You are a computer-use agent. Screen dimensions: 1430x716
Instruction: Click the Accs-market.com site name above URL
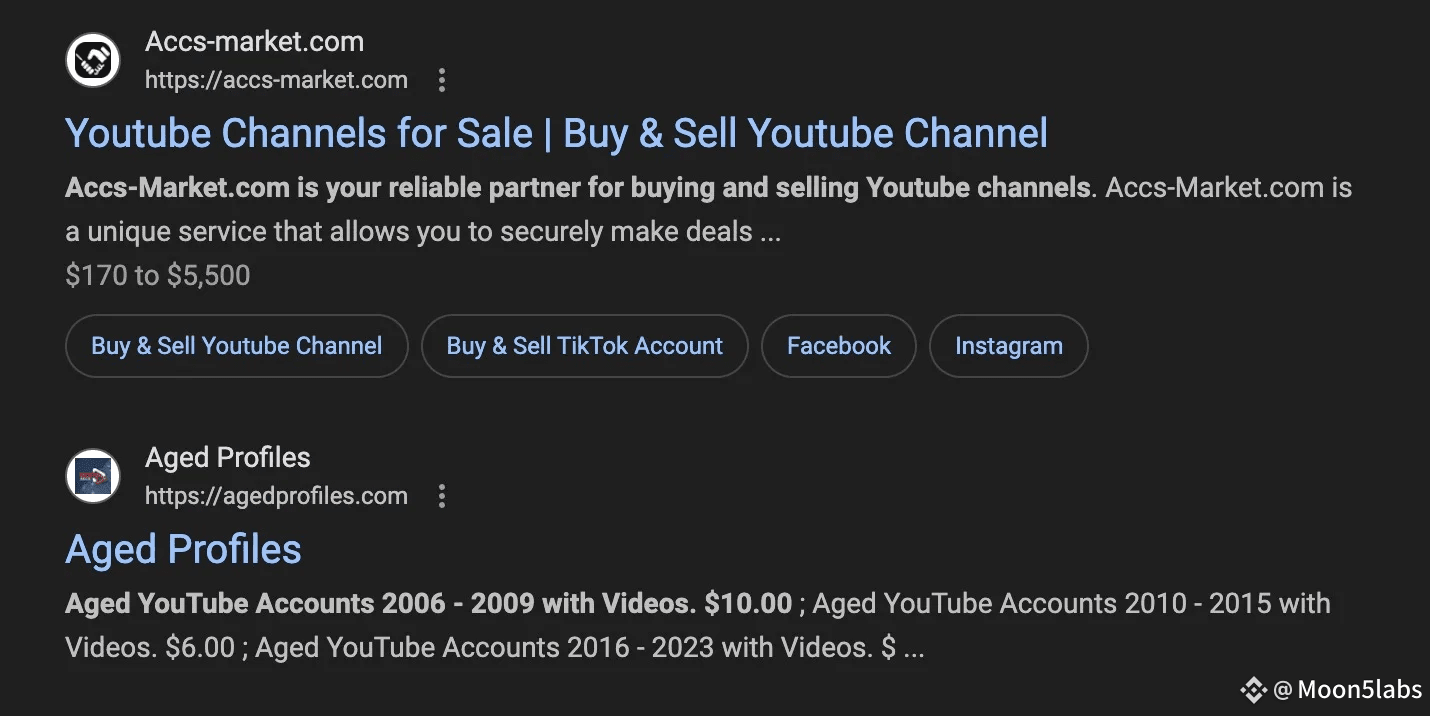[254, 42]
